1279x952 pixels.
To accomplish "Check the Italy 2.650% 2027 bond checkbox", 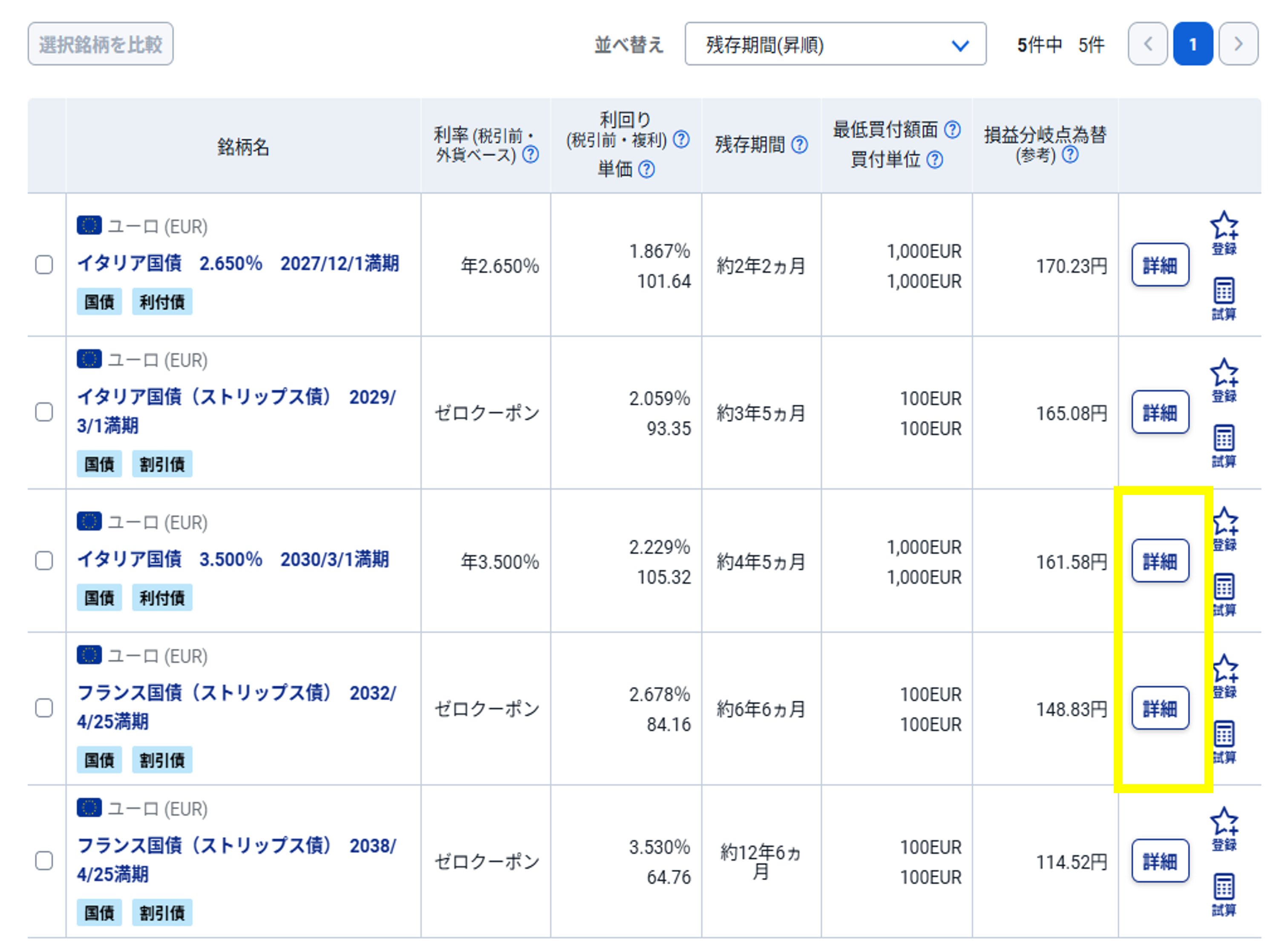I will pyautogui.click(x=44, y=265).
